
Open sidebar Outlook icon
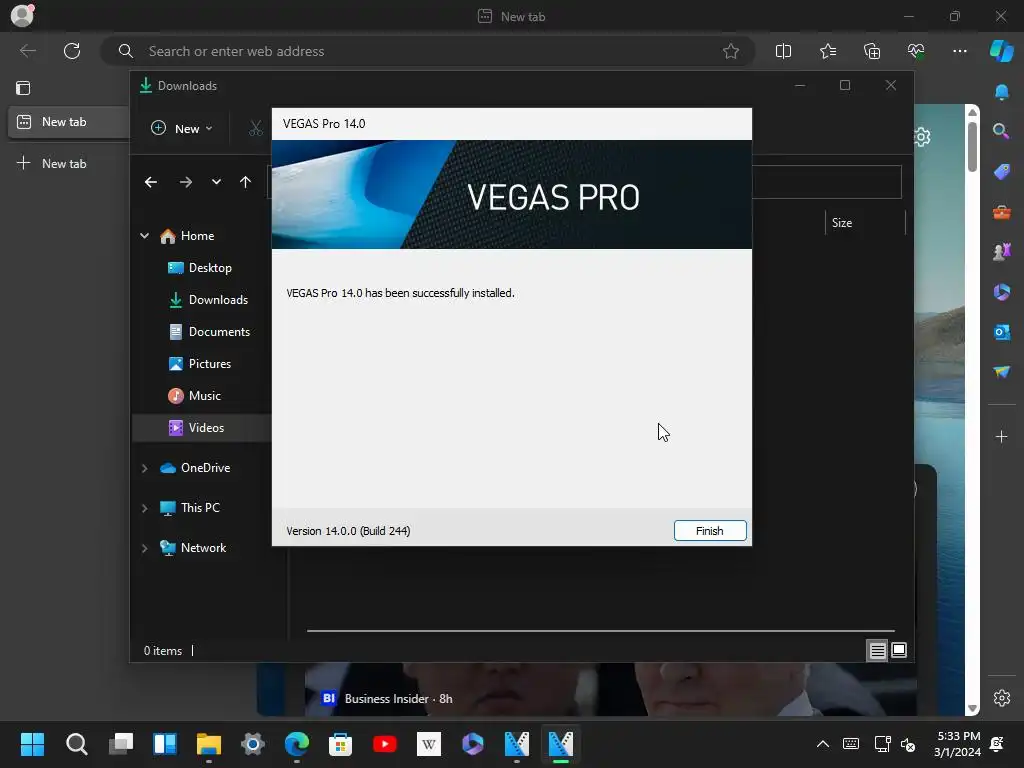pyautogui.click(x=1001, y=332)
